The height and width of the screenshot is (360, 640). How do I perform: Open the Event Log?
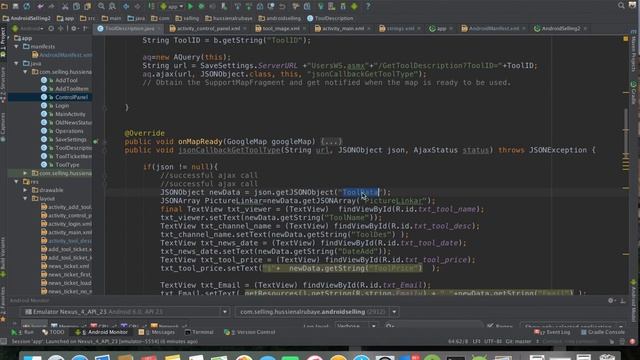[x=551, y=332]
